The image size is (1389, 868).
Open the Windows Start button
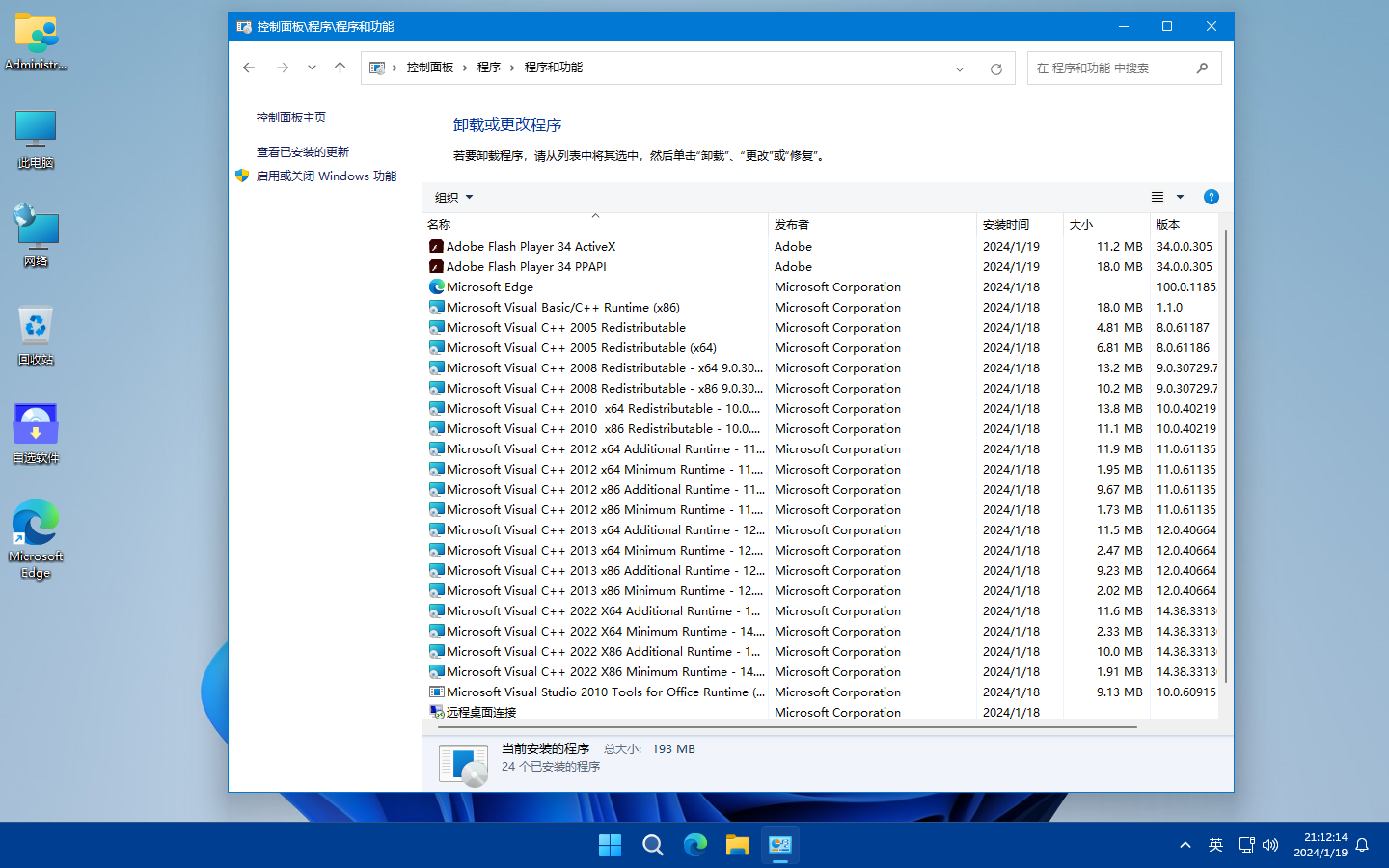tap(610, 845)
